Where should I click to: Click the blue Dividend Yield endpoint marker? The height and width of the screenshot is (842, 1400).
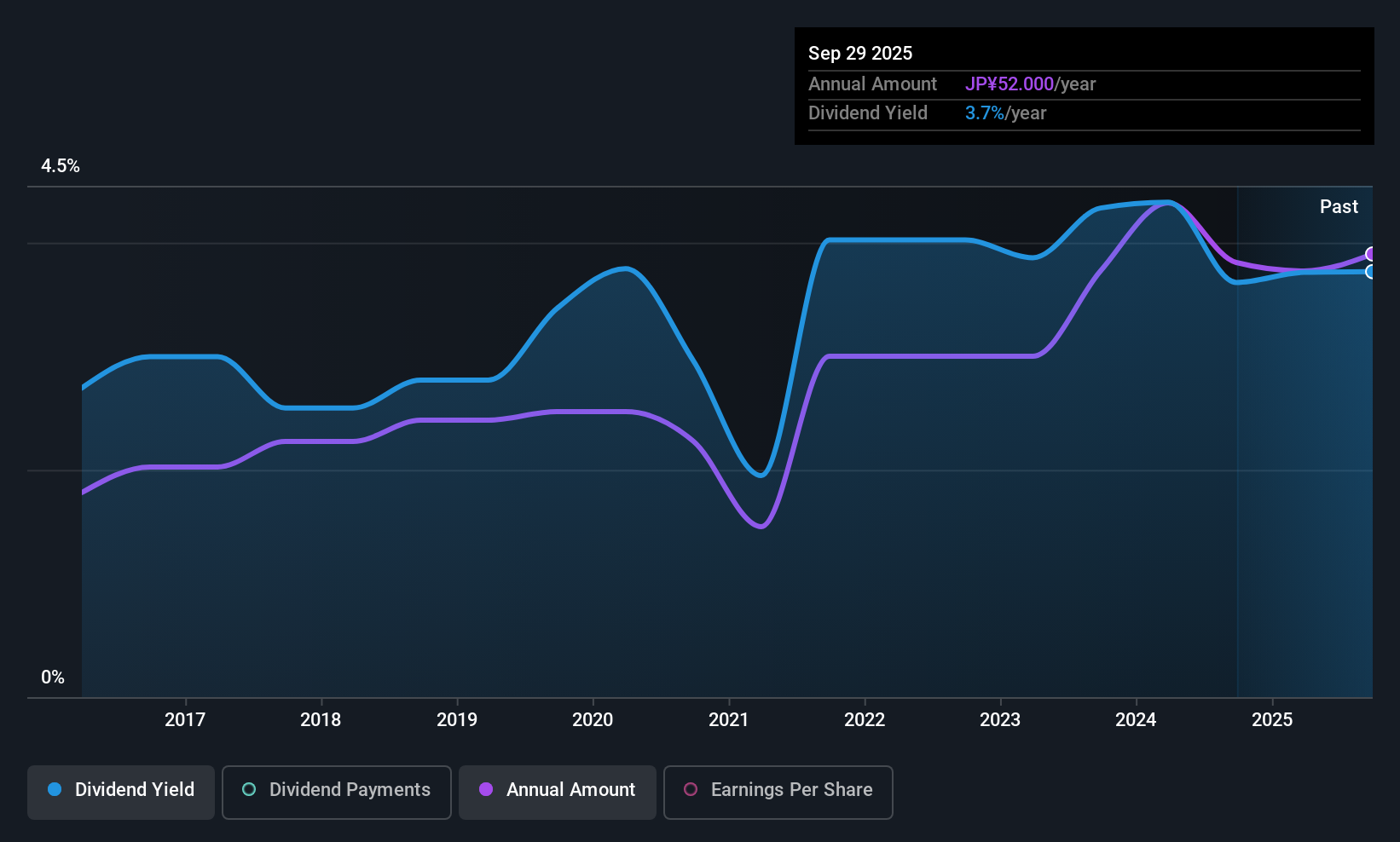coord(1371,272)
